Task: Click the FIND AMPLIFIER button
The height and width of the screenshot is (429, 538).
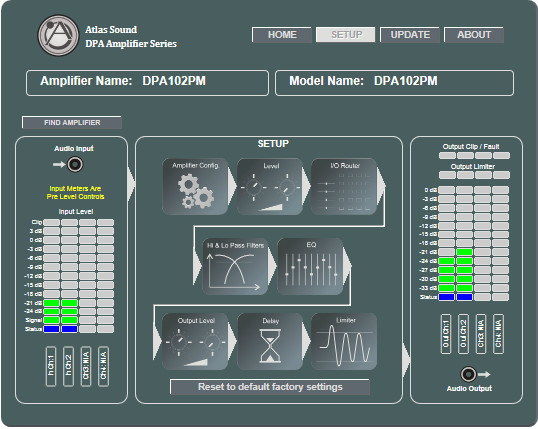Action: (x=72, y=123)
